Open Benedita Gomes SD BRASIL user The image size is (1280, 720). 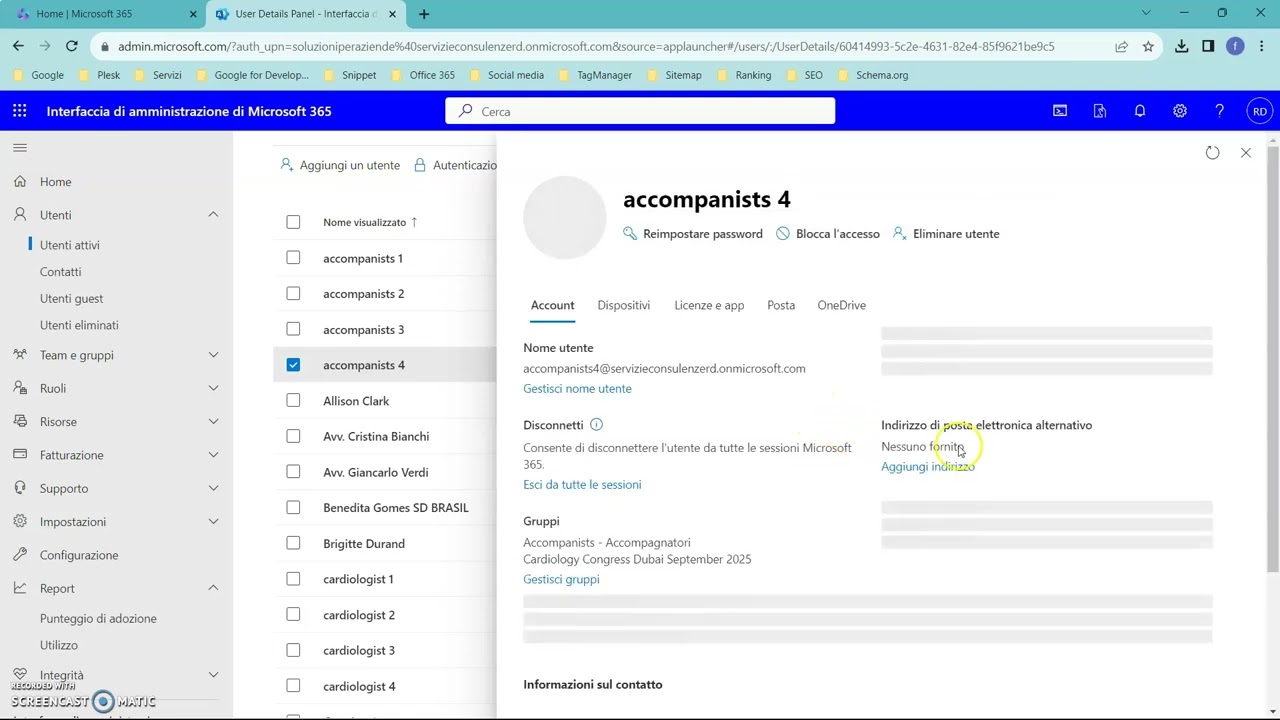click(396, 508)
